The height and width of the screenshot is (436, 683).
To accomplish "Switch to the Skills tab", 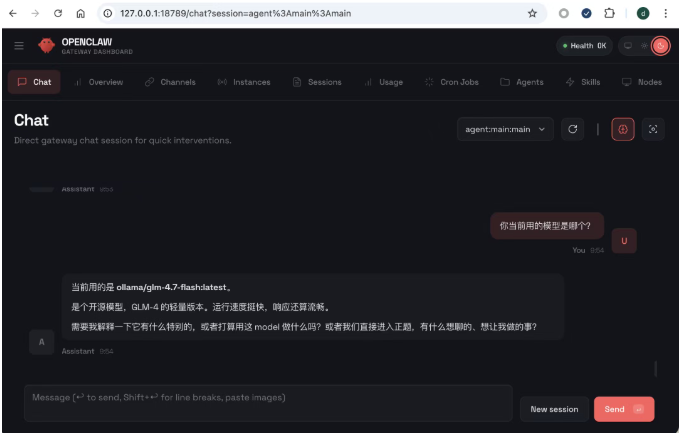I will point(583,82).
